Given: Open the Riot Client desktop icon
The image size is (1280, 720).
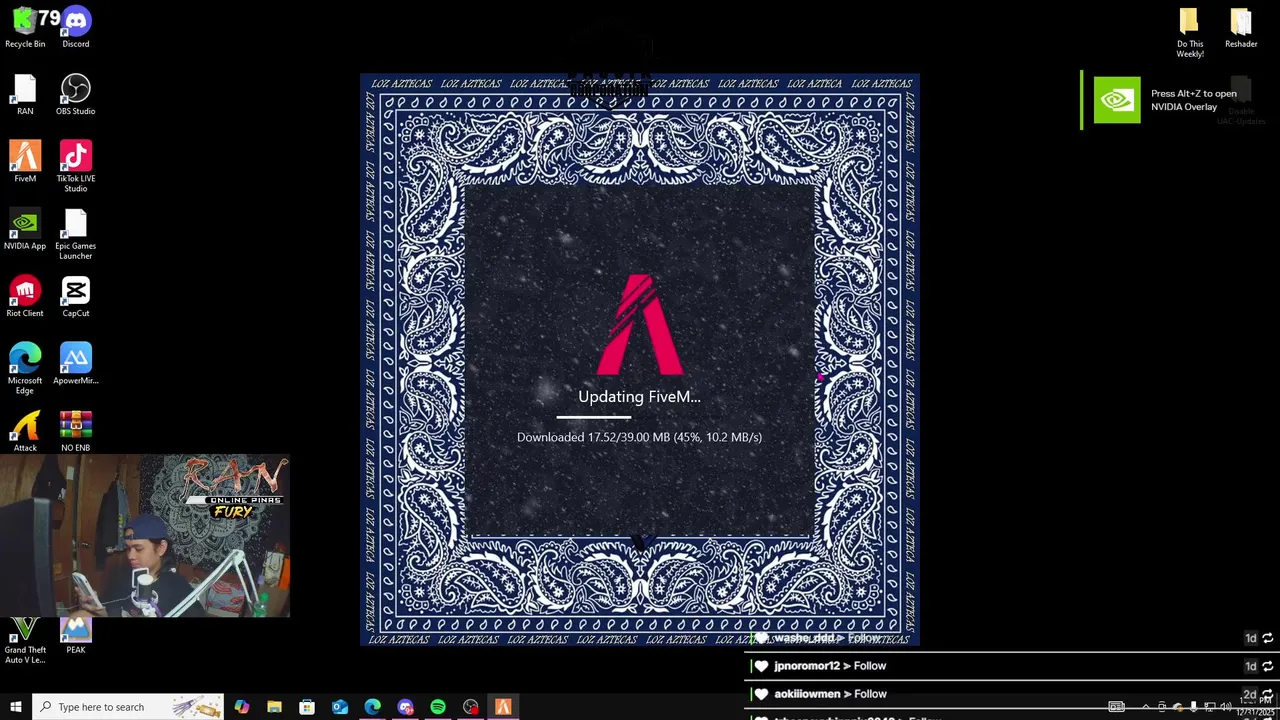Looking at the screenshot, I should pyautogui.click(x=25, y=297).
